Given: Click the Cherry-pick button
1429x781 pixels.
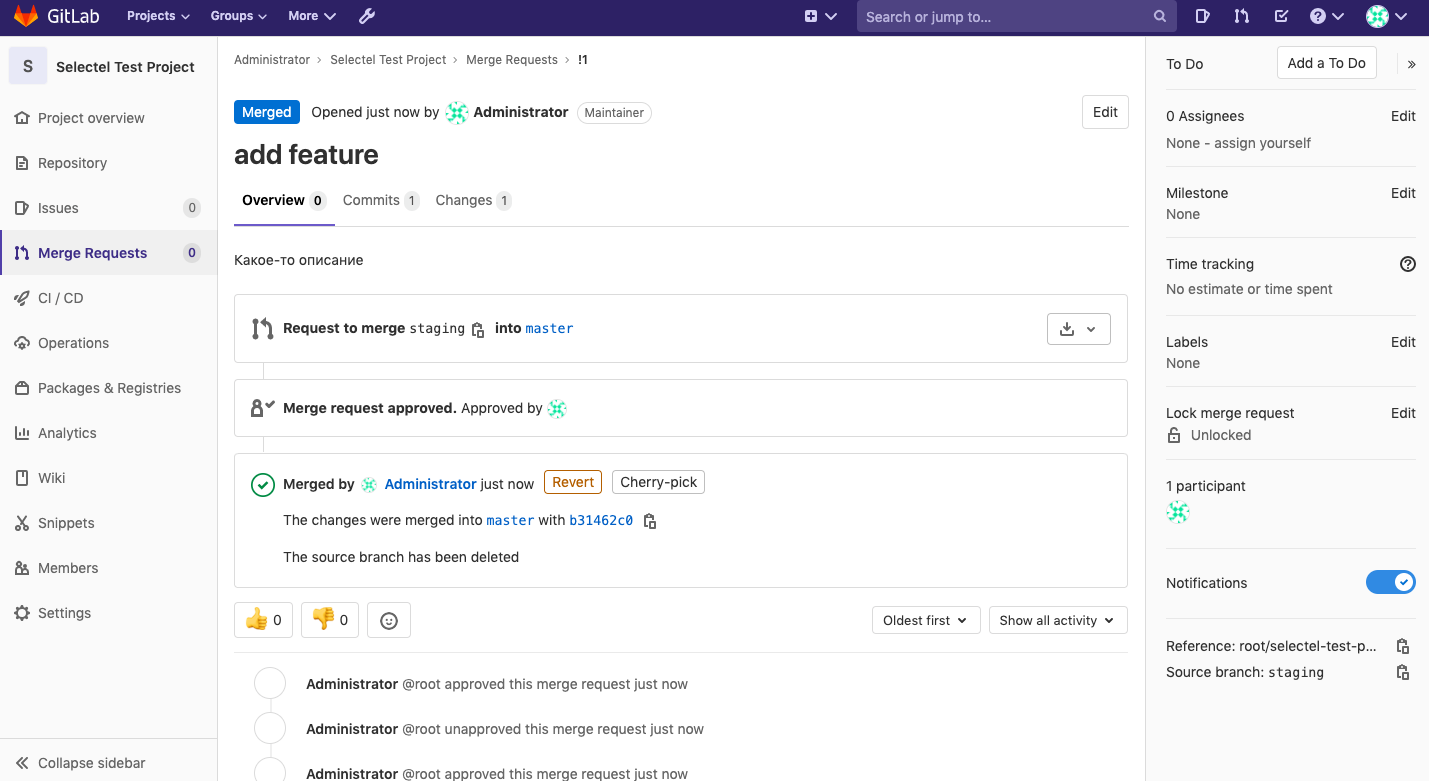Looking at the screenshot, I should tap(659, 482).
